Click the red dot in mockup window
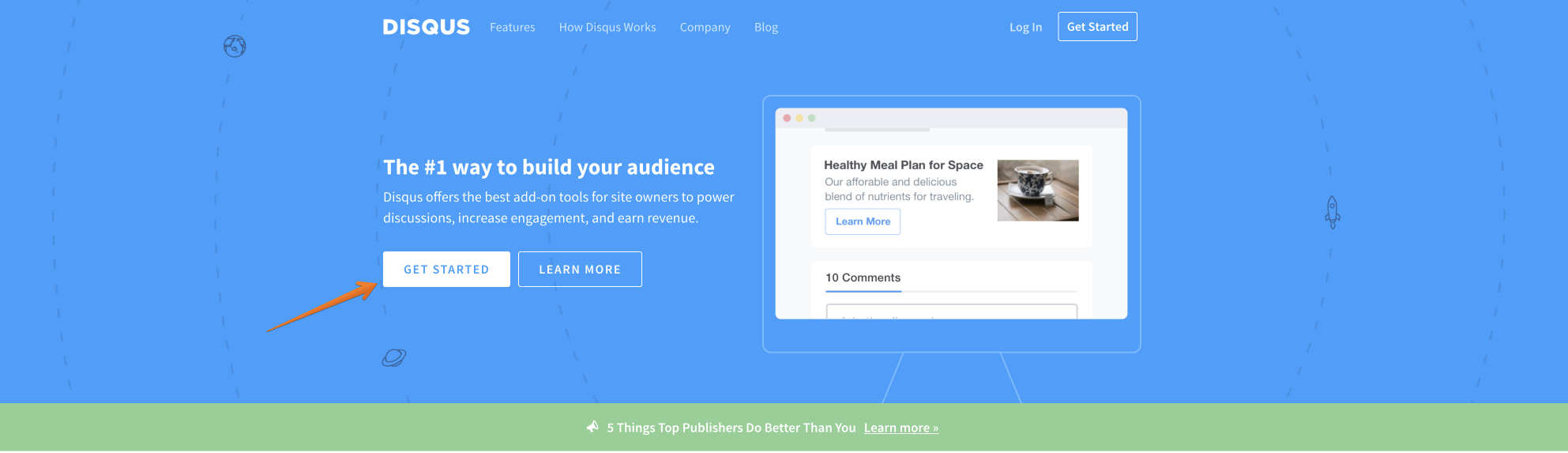 tap(787, 118)
